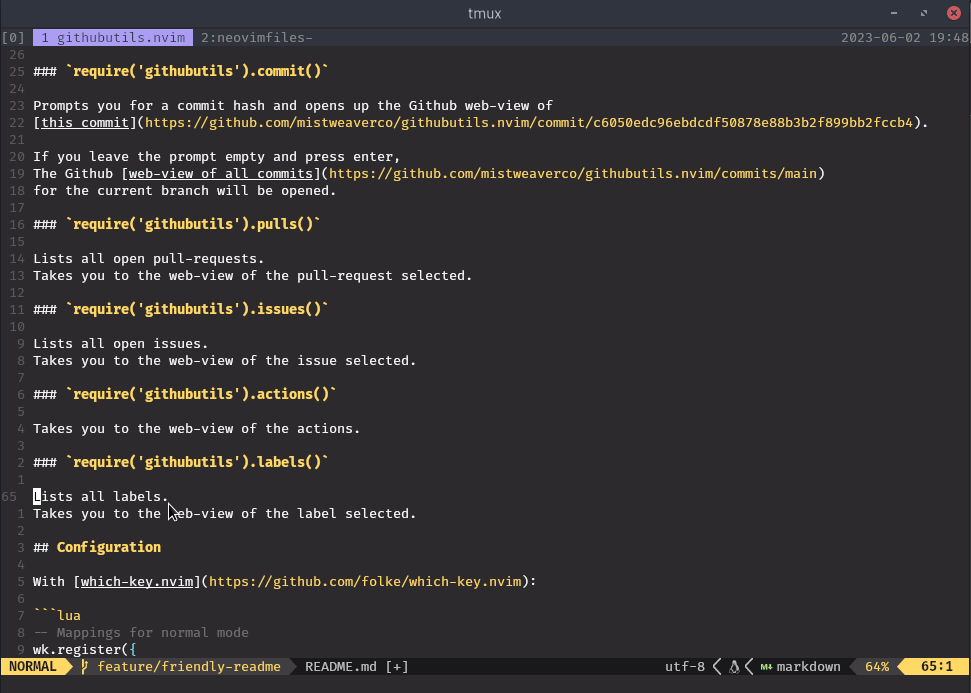Image resolution: width=971 pixels, height=693 pixels.
Task: Open the commits/main GitHub URL
Action: point(573,173)
